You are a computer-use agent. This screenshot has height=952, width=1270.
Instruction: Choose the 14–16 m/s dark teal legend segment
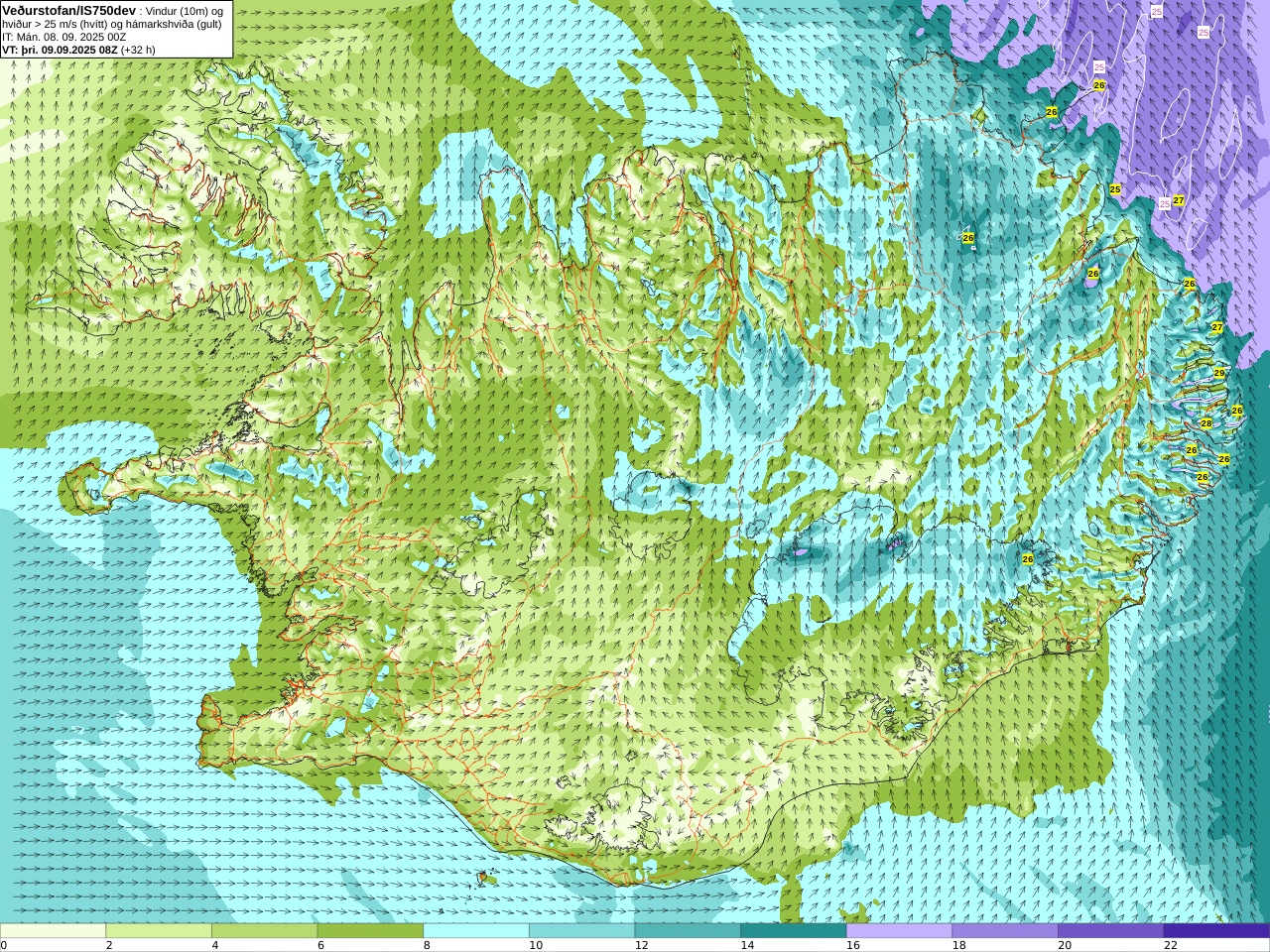pos(794,931)
